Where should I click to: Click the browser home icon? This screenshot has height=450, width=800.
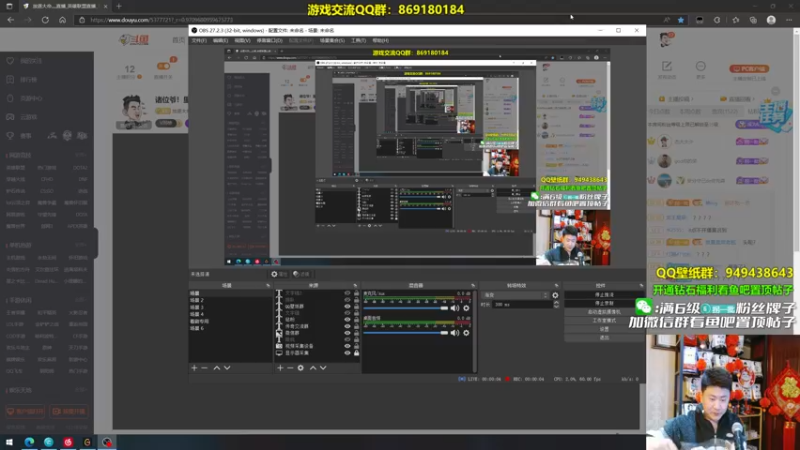tap(62, 20)
